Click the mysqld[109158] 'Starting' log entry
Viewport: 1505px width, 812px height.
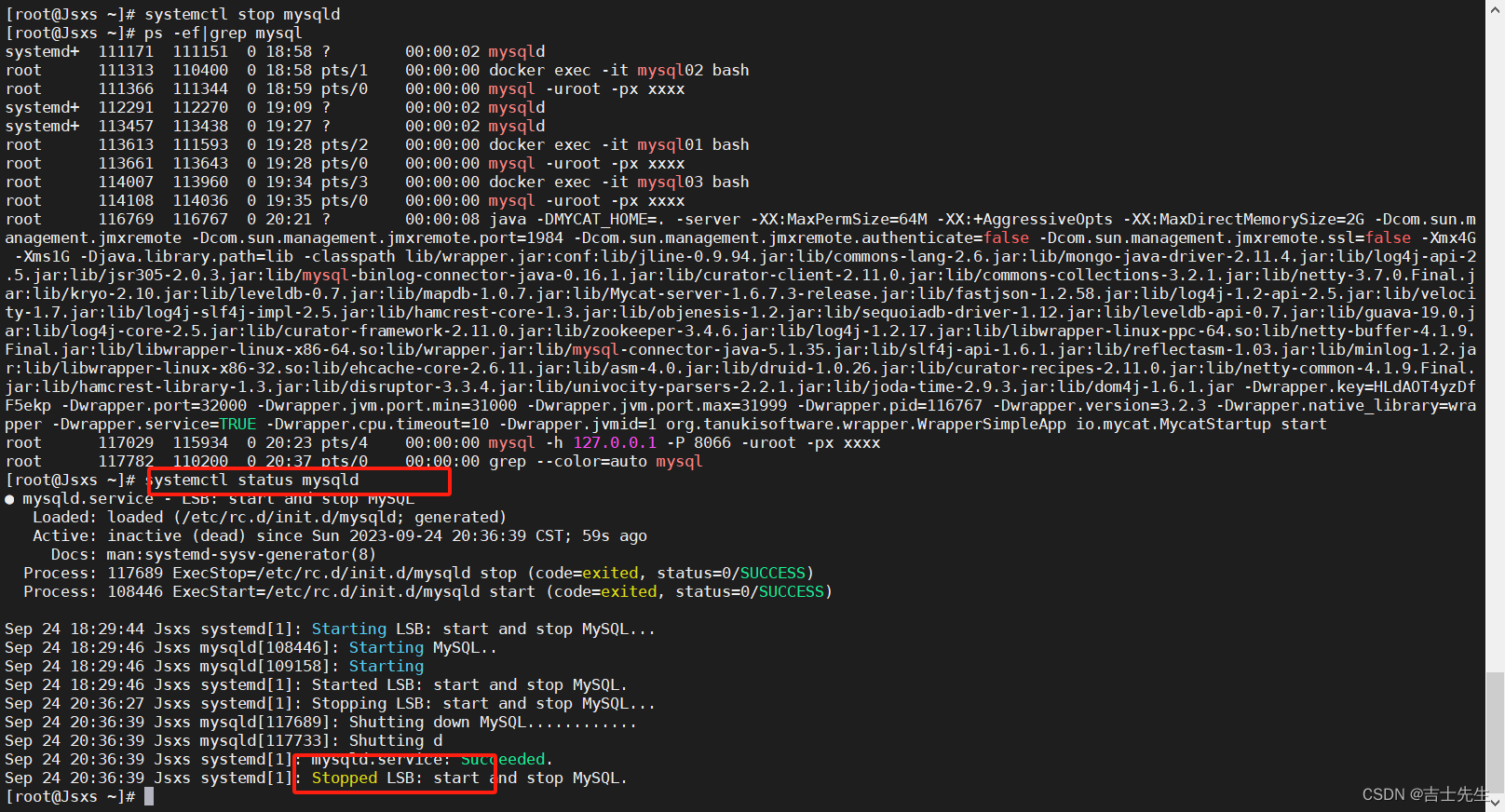point(214,666)
